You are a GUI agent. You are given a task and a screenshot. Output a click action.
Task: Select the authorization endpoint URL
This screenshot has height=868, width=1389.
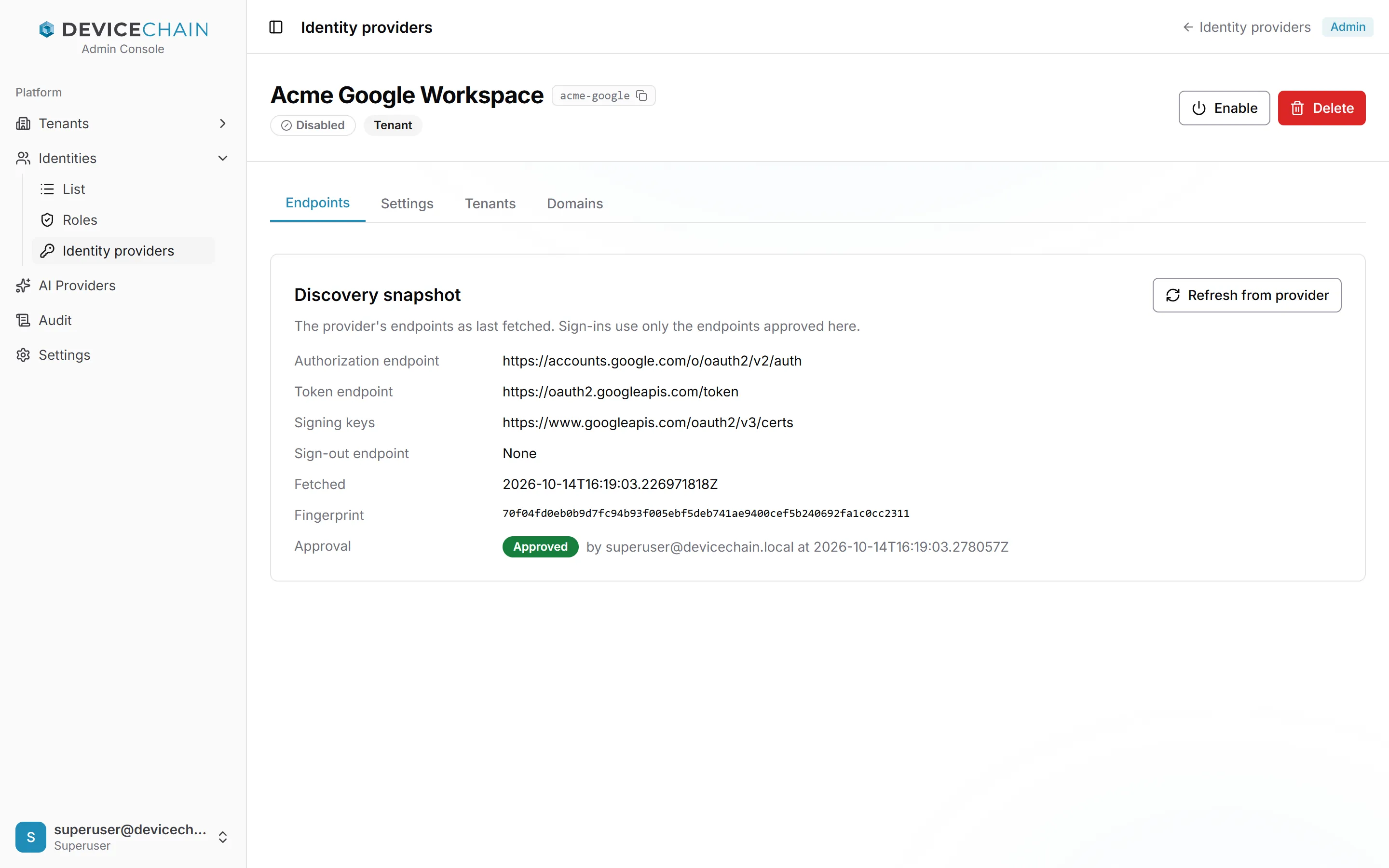(x=652, y=361)
